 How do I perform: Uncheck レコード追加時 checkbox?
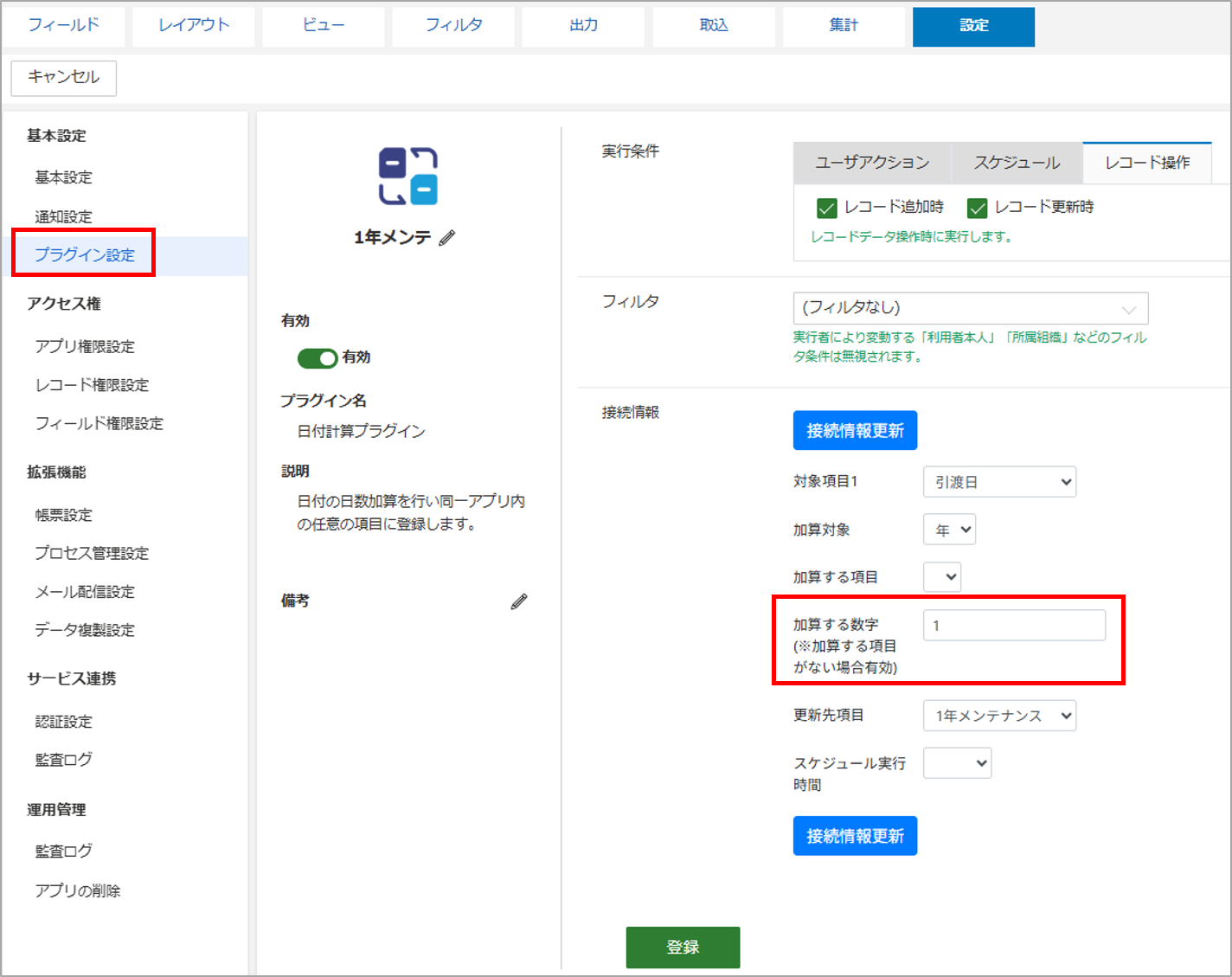pos(826,208)
